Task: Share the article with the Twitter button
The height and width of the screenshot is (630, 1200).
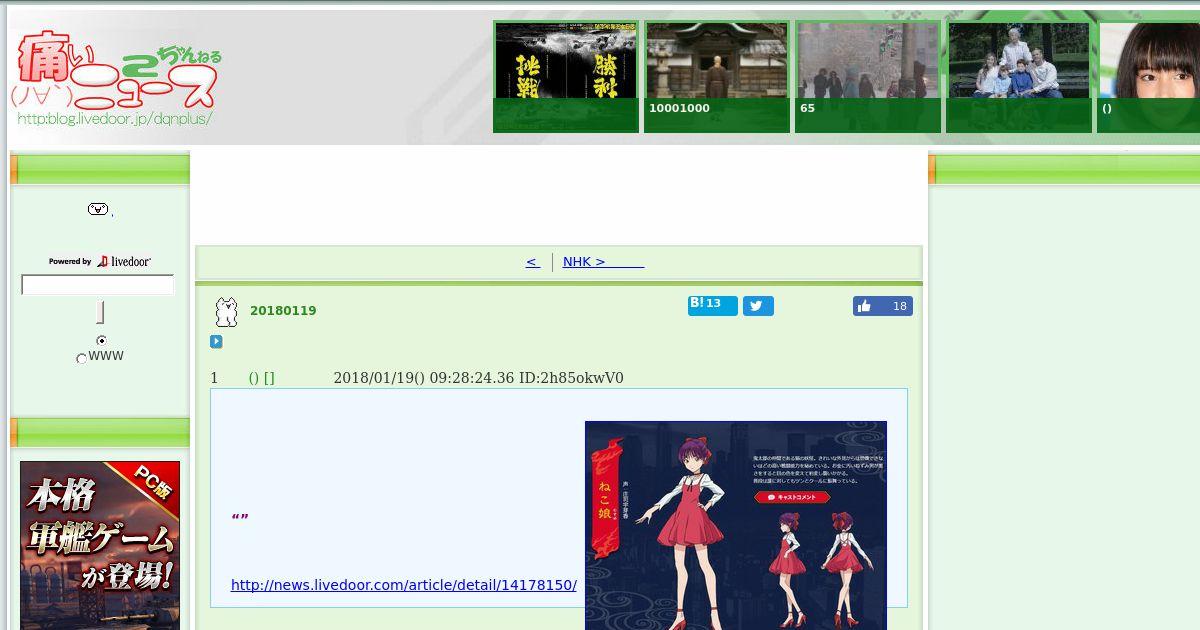Action: coord(758,306)
